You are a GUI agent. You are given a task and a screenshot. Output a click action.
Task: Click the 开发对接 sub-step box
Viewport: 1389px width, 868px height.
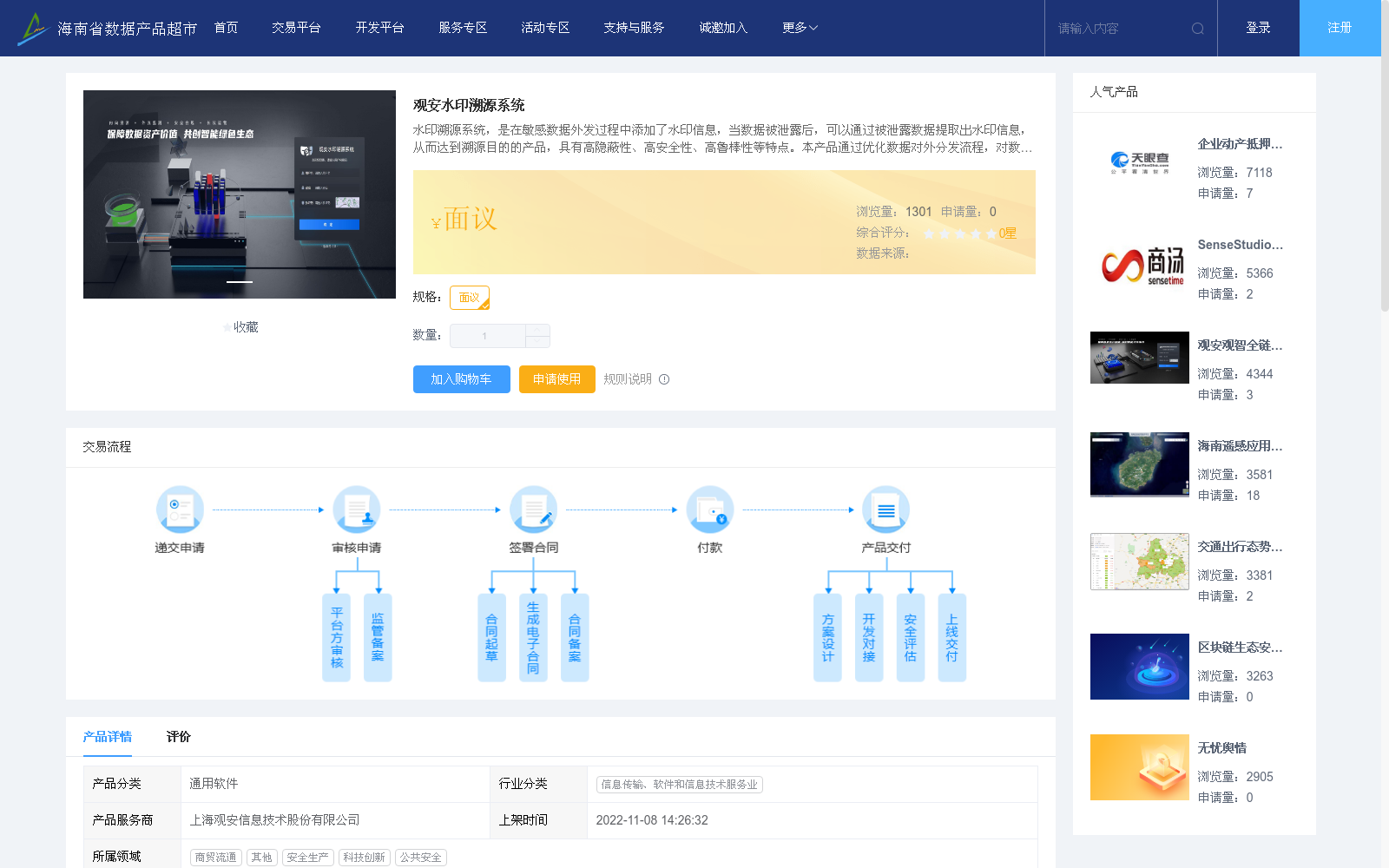(x=869, y=637)
